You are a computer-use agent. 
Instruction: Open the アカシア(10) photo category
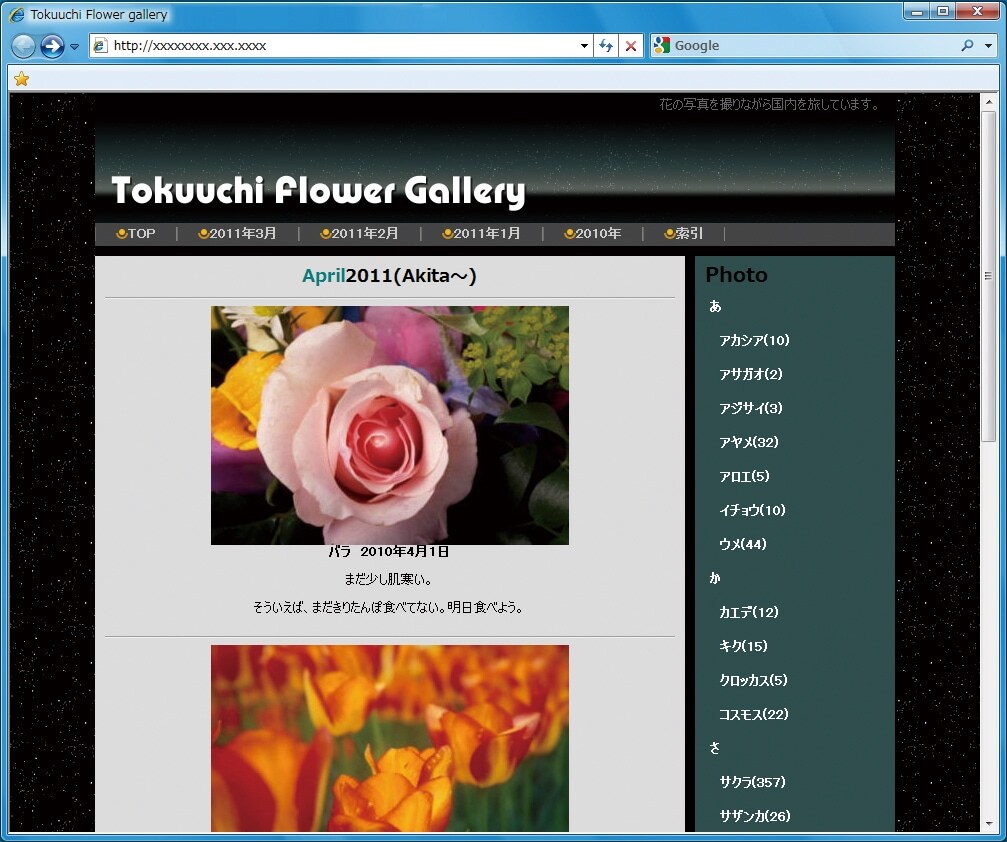(x=754, y=340)
